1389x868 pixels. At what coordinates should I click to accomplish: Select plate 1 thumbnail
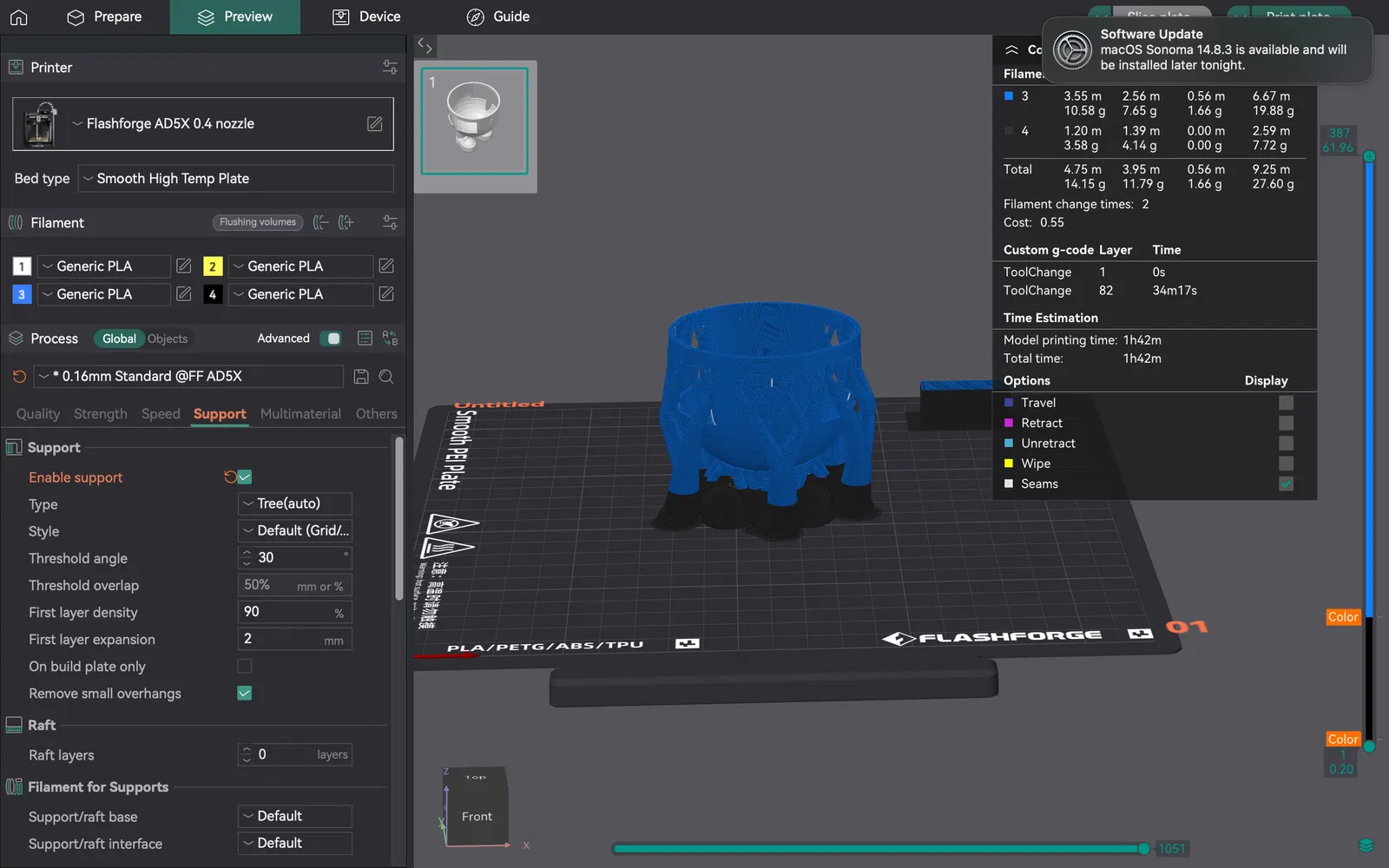[475, 122]
